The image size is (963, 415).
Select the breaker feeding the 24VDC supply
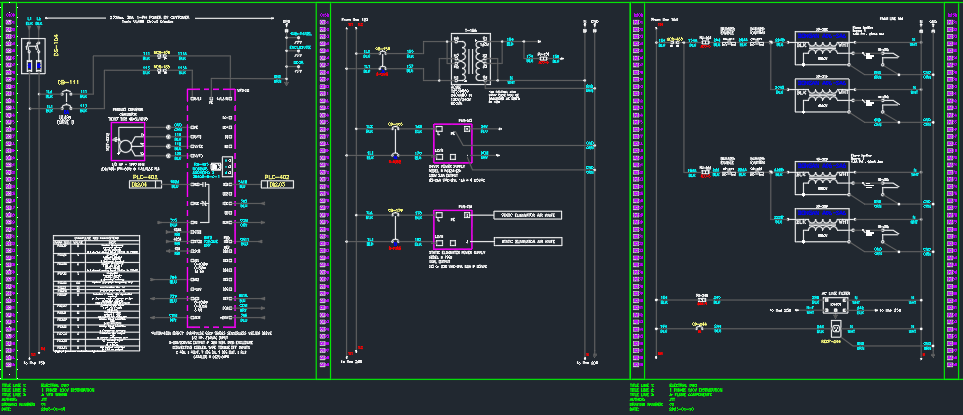(x=394, y=142)
